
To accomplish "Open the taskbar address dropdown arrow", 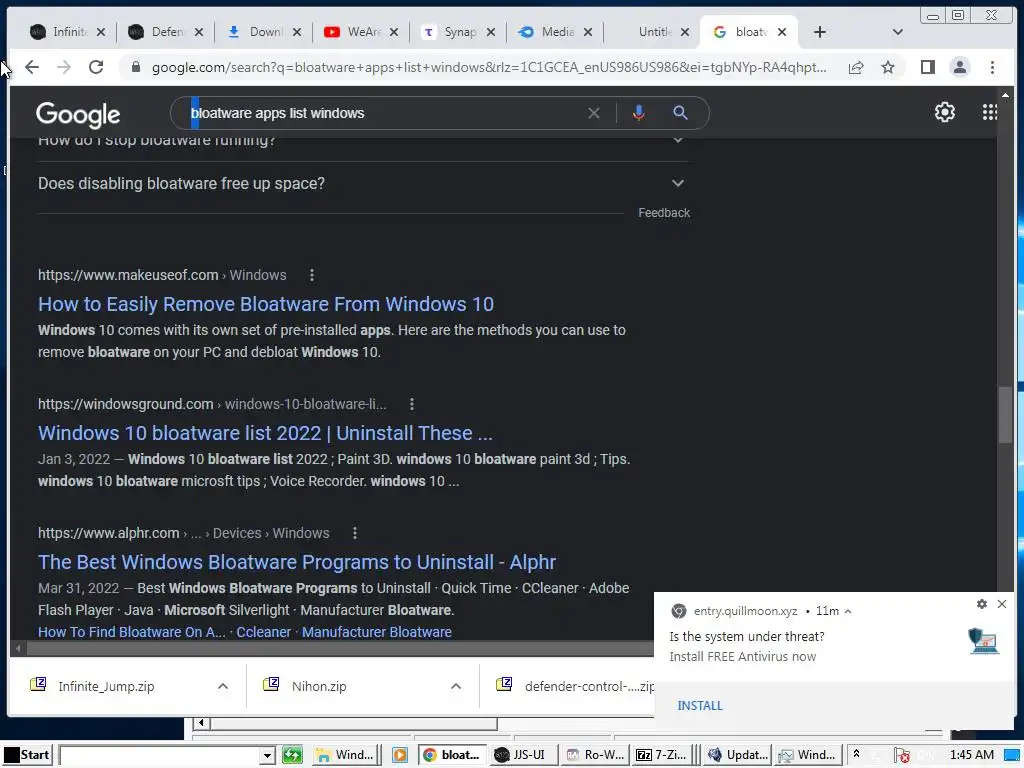I will [266, 756].
